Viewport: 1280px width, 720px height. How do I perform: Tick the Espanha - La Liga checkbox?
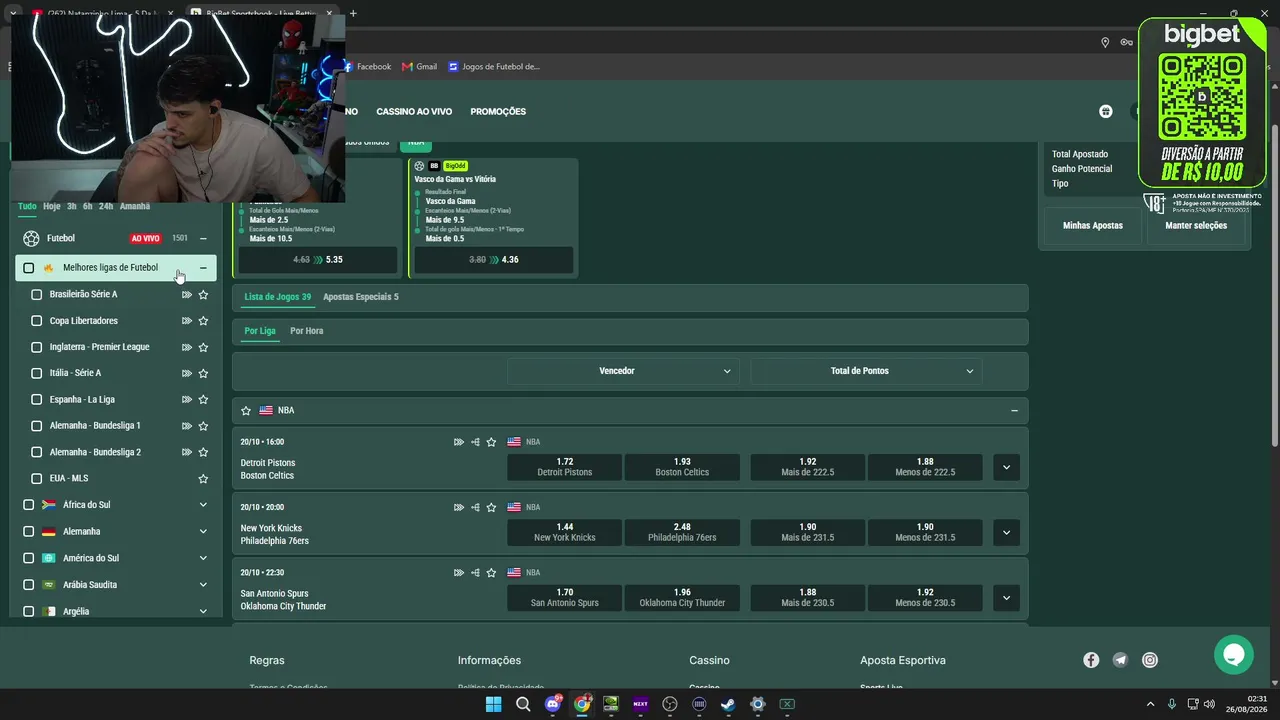[x=37, y=399]
